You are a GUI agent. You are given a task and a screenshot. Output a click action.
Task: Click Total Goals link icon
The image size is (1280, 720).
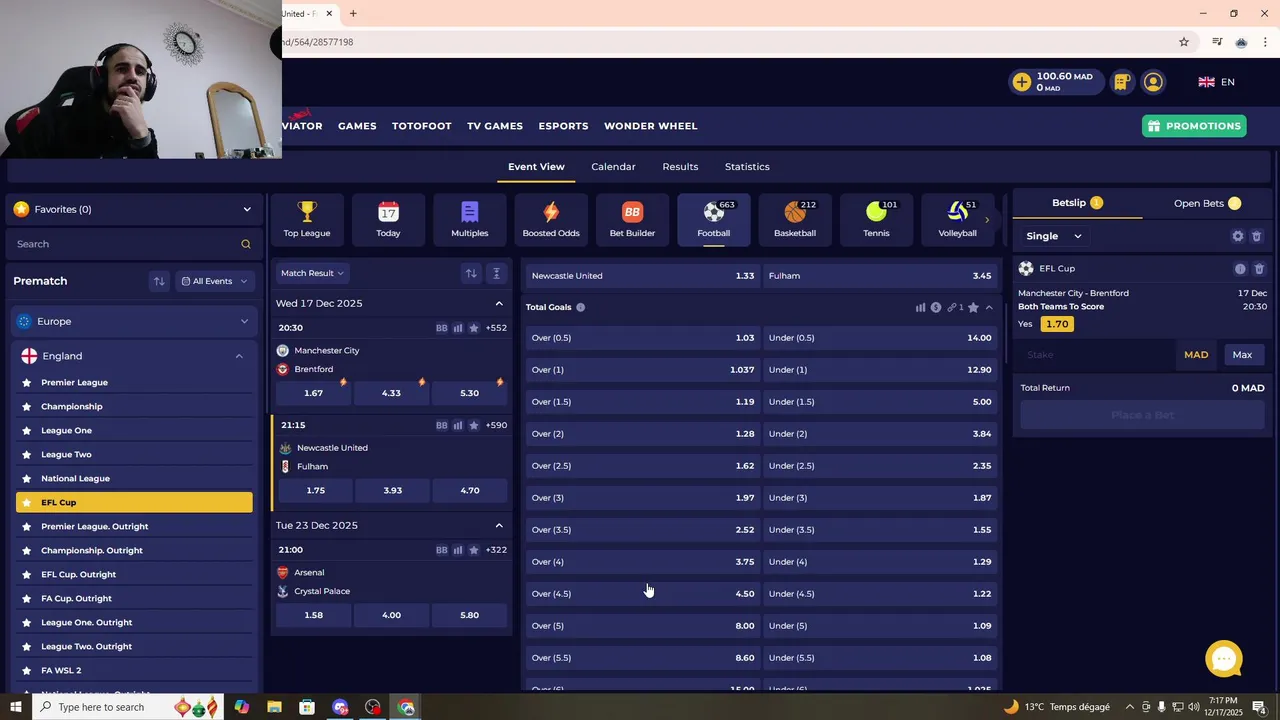tap(952, 307)
